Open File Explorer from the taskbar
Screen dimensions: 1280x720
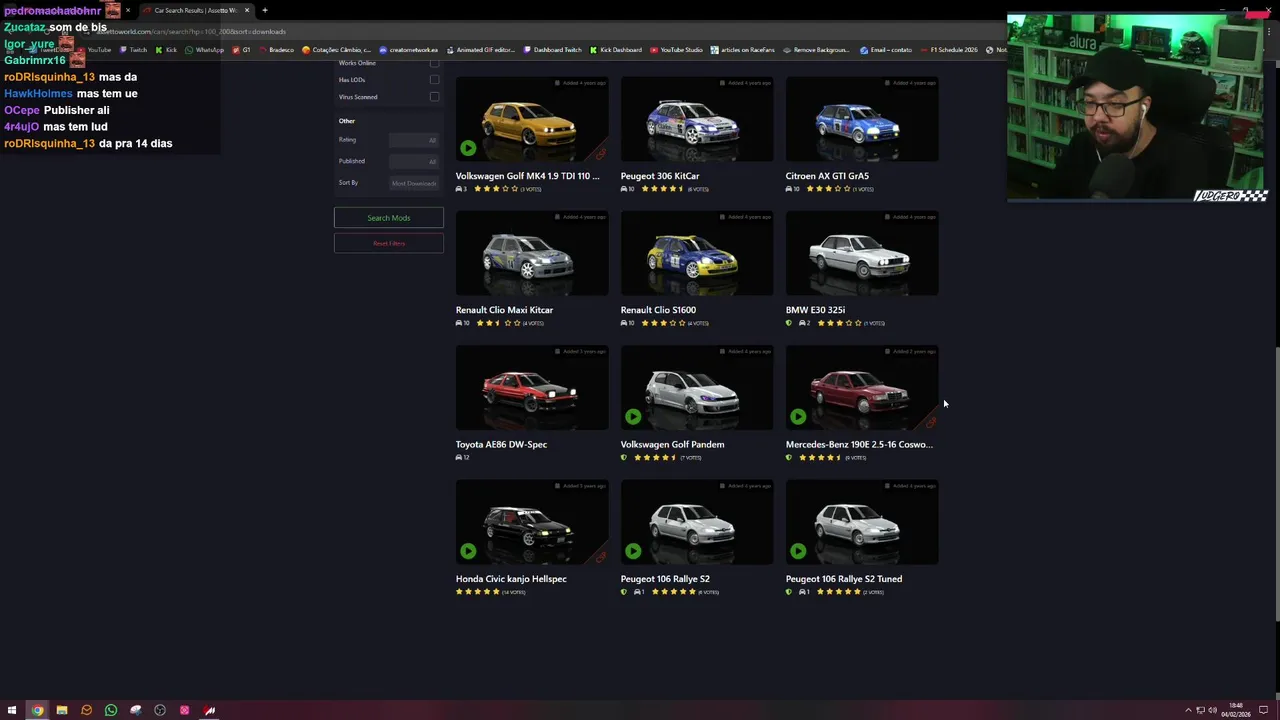tap(62, 710)
